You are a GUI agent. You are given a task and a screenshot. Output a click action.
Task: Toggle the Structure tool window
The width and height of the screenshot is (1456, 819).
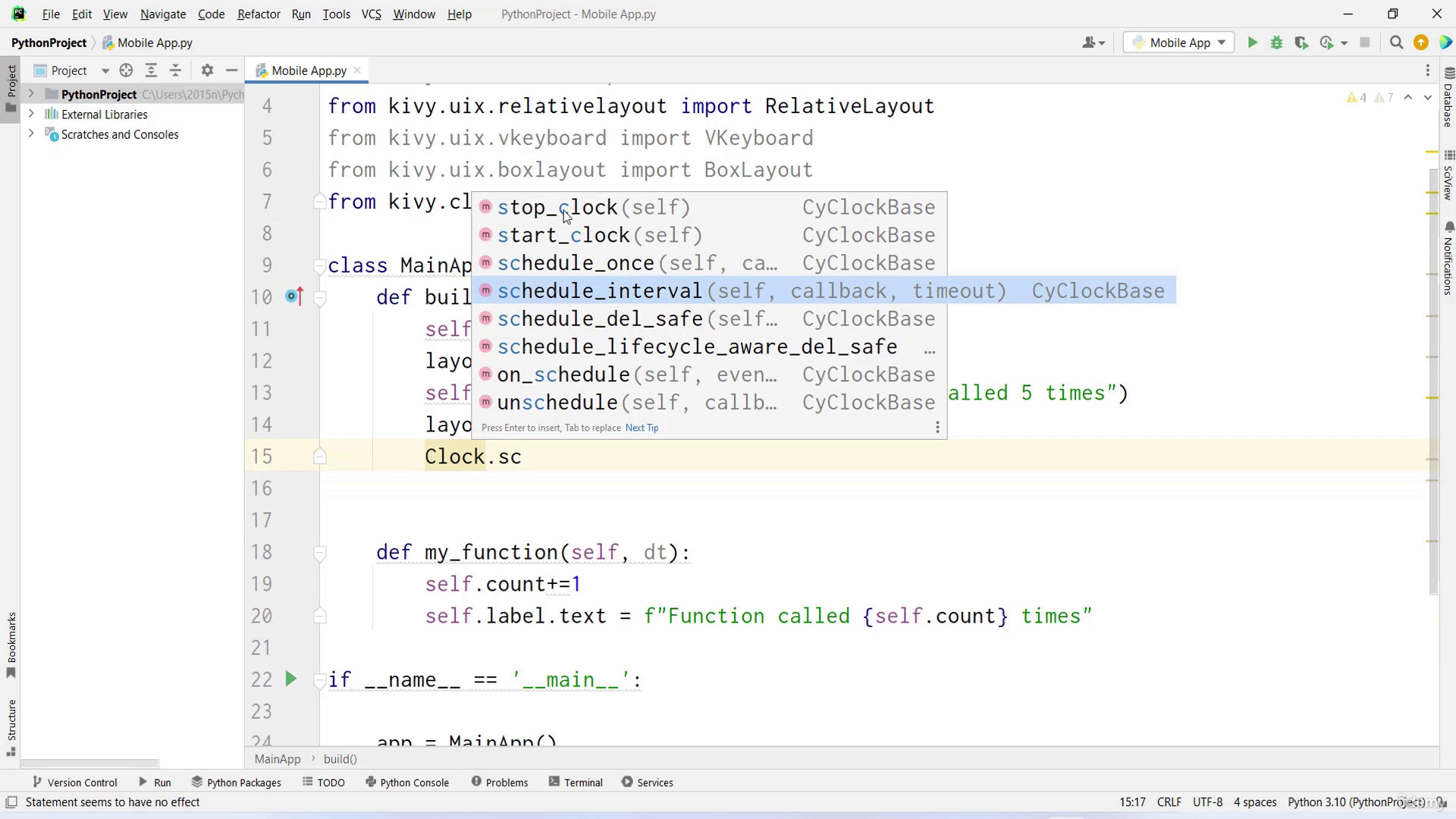click(11, 728)
